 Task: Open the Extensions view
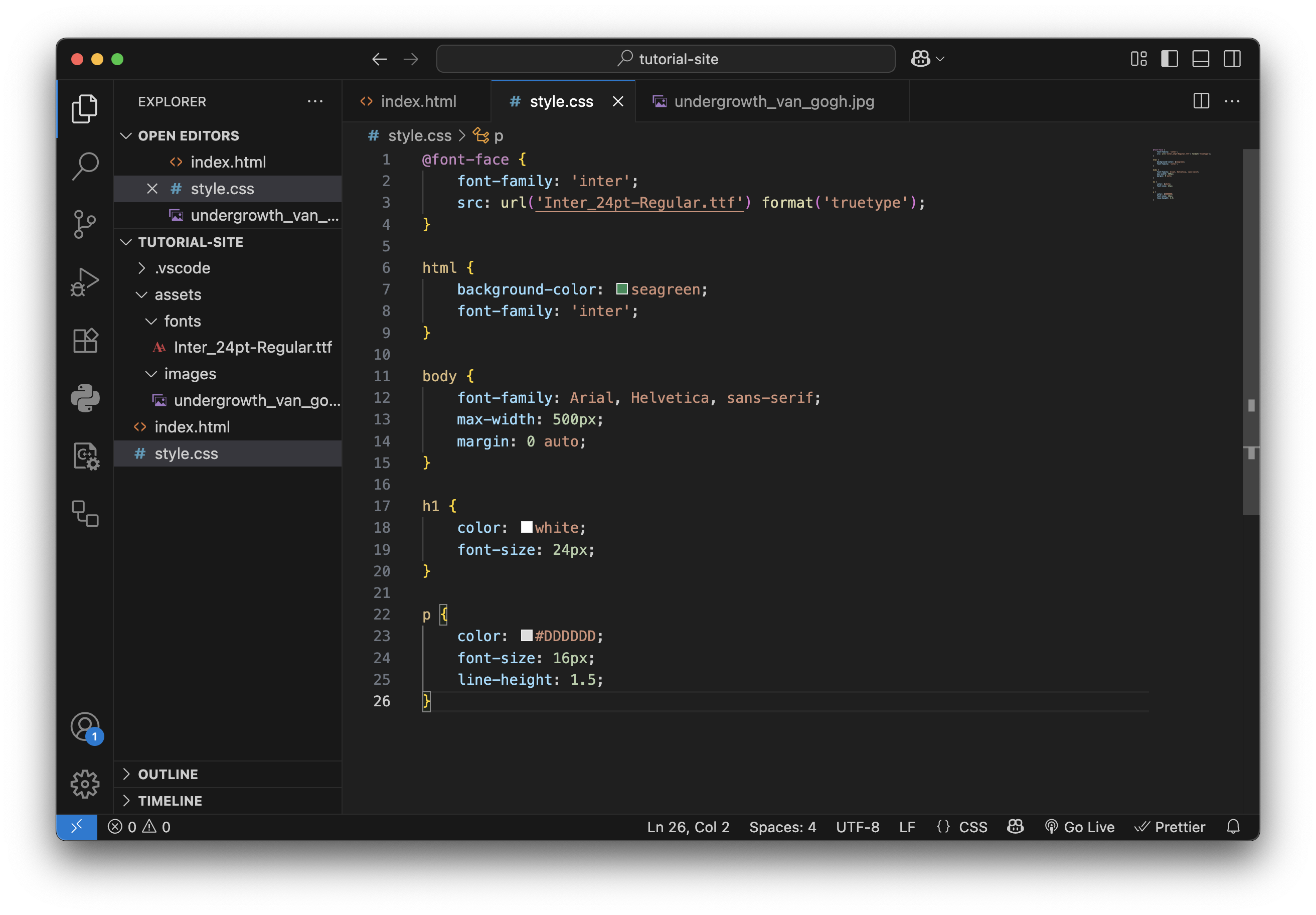pos(85,340)
